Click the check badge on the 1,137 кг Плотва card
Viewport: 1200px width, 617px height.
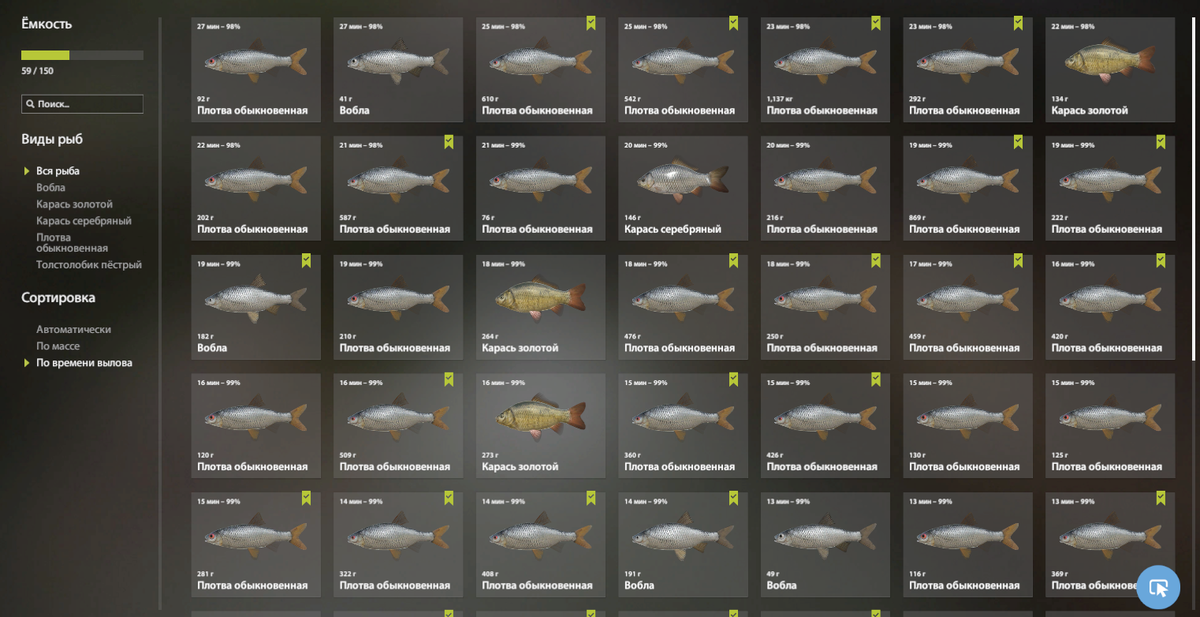tap(876, 22)
